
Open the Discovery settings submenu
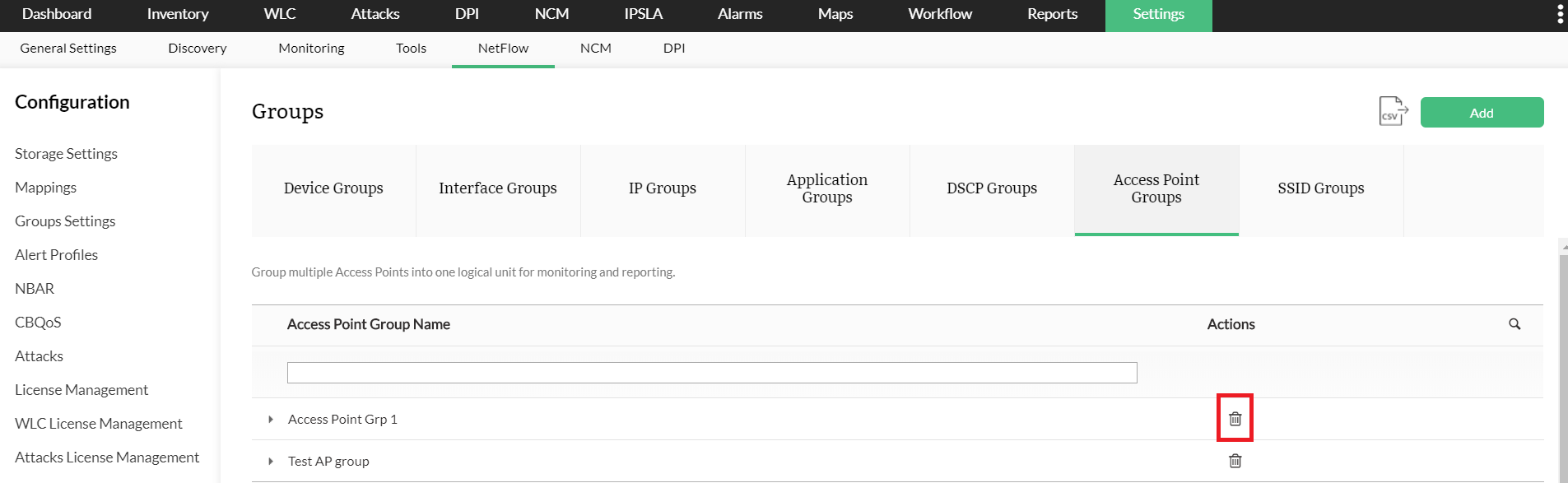coord(197,49)
